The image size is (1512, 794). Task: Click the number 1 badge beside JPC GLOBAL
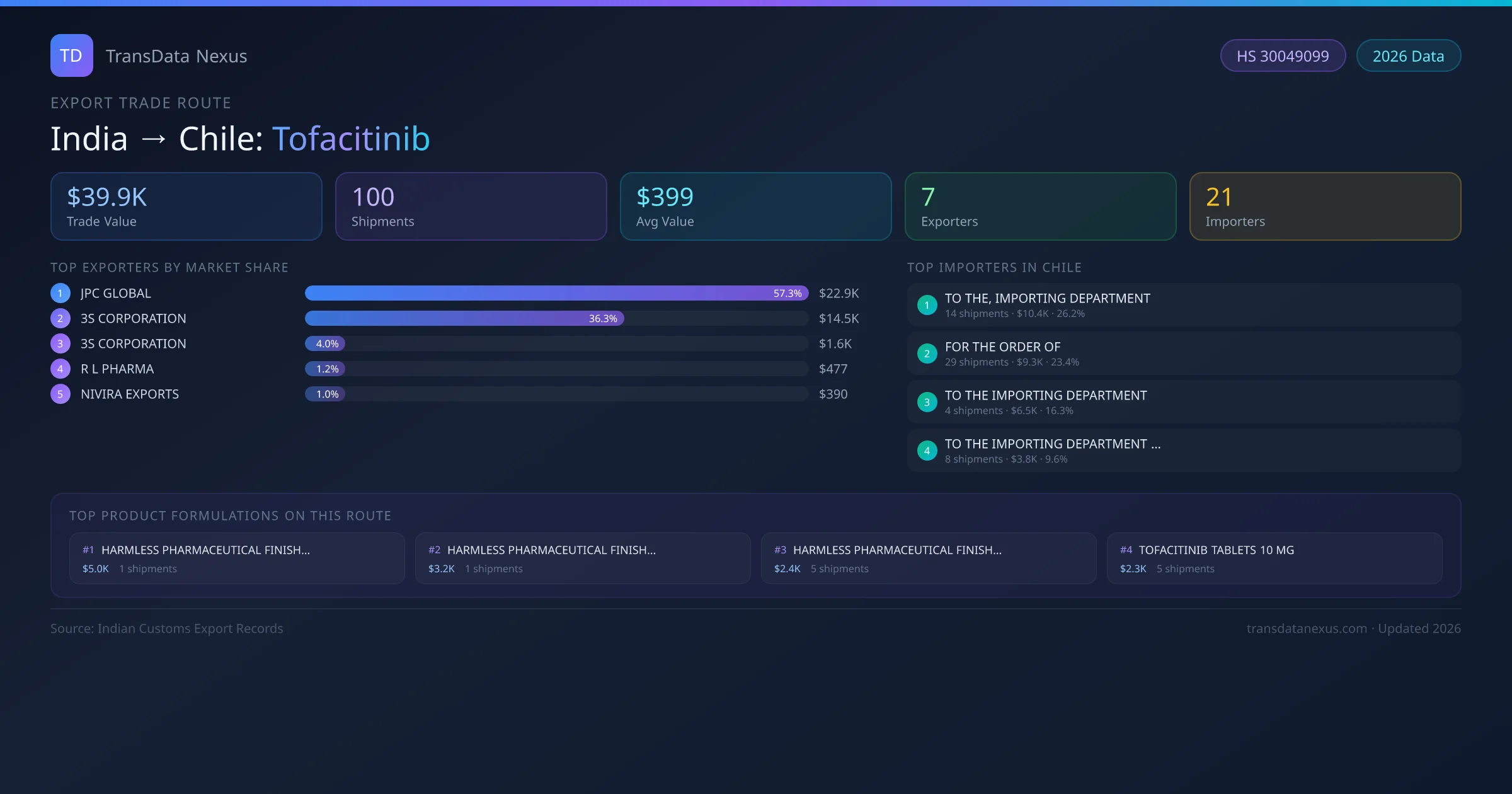pyautogui.click(x=60, y=293)
